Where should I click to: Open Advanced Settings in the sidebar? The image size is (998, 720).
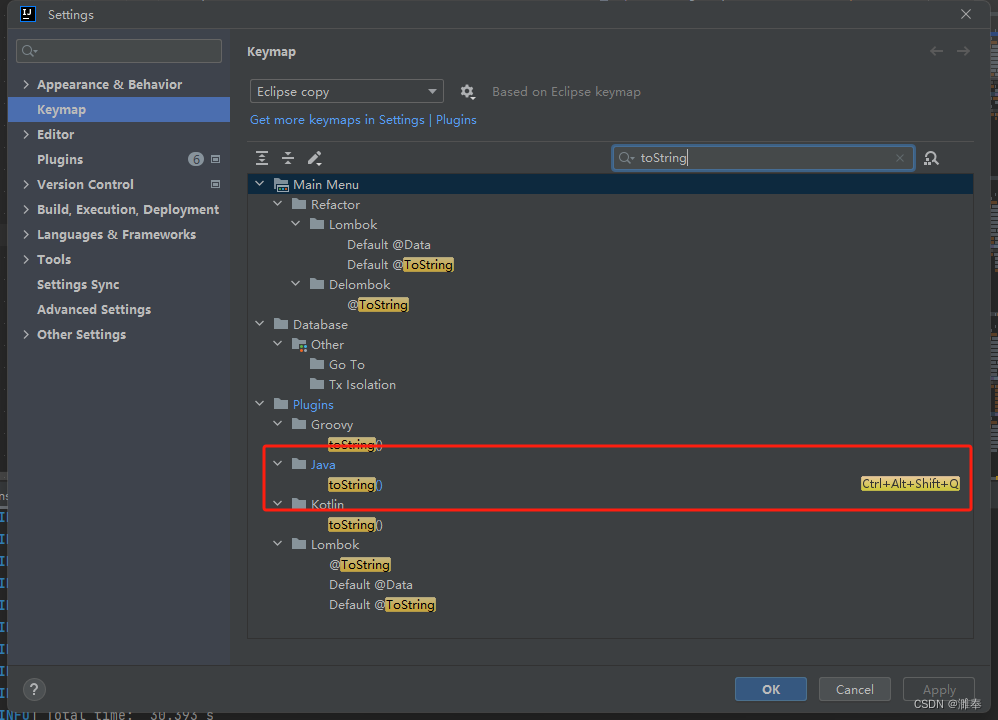93,309
